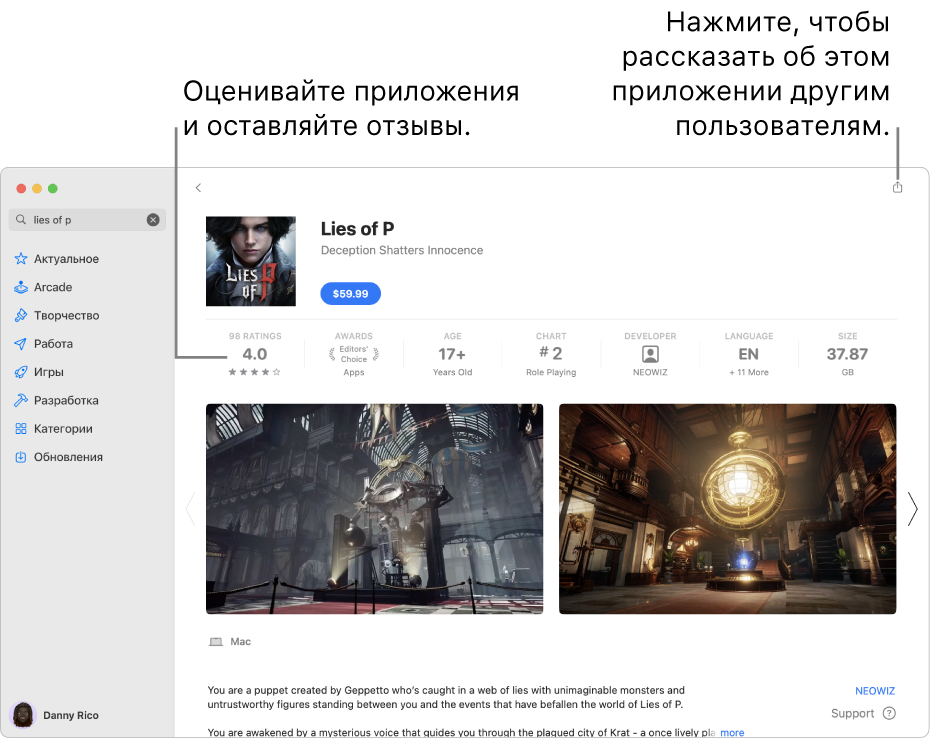Open the second screenshot with the golden globe
Viewport: 931px width, 739px height.
tap(727, 509)
